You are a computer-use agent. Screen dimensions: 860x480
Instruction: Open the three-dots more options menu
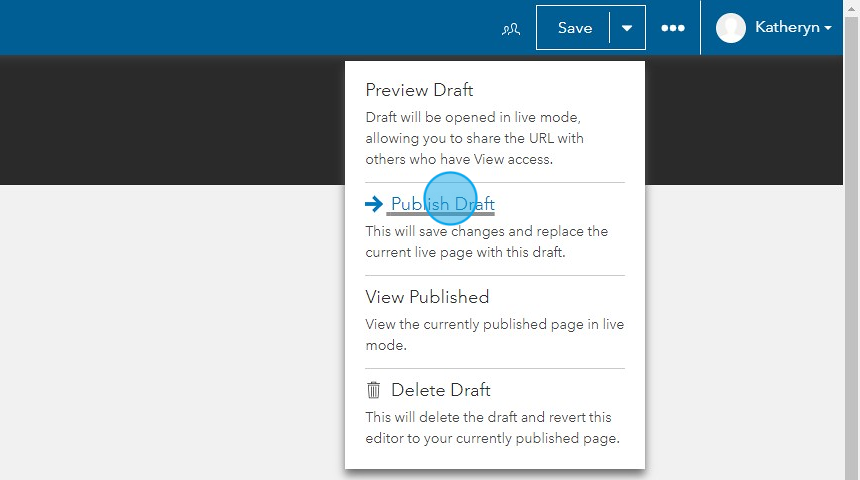(672, 28)
